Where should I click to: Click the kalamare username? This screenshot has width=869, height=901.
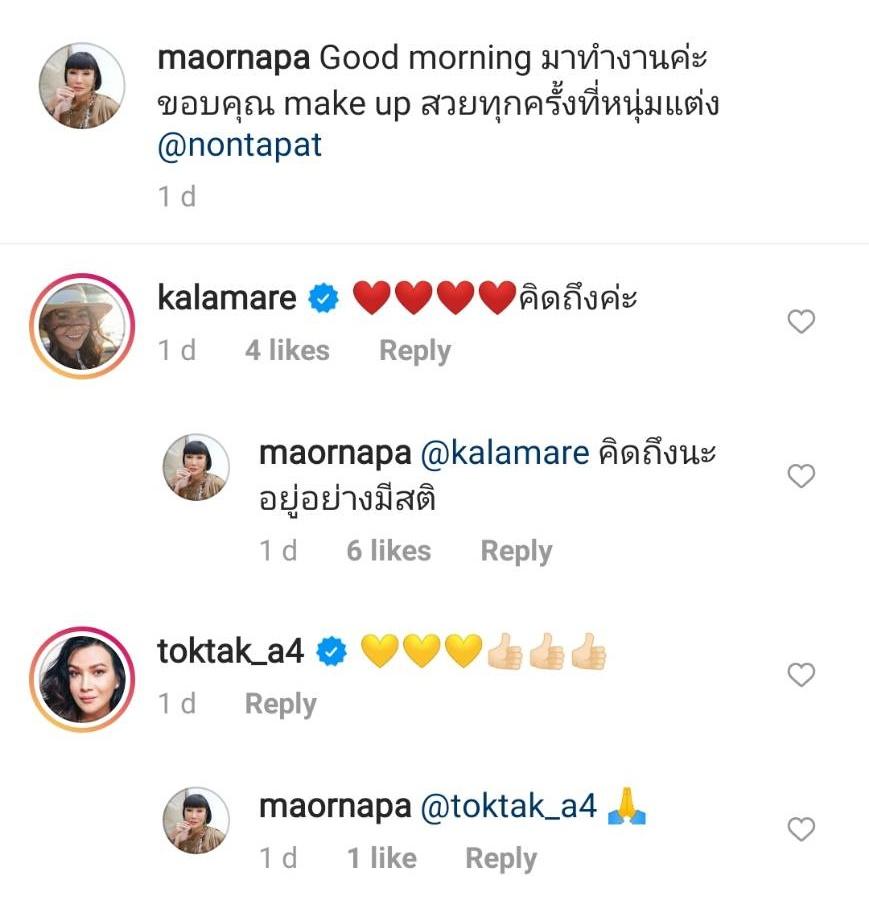[x=227, y=298]
